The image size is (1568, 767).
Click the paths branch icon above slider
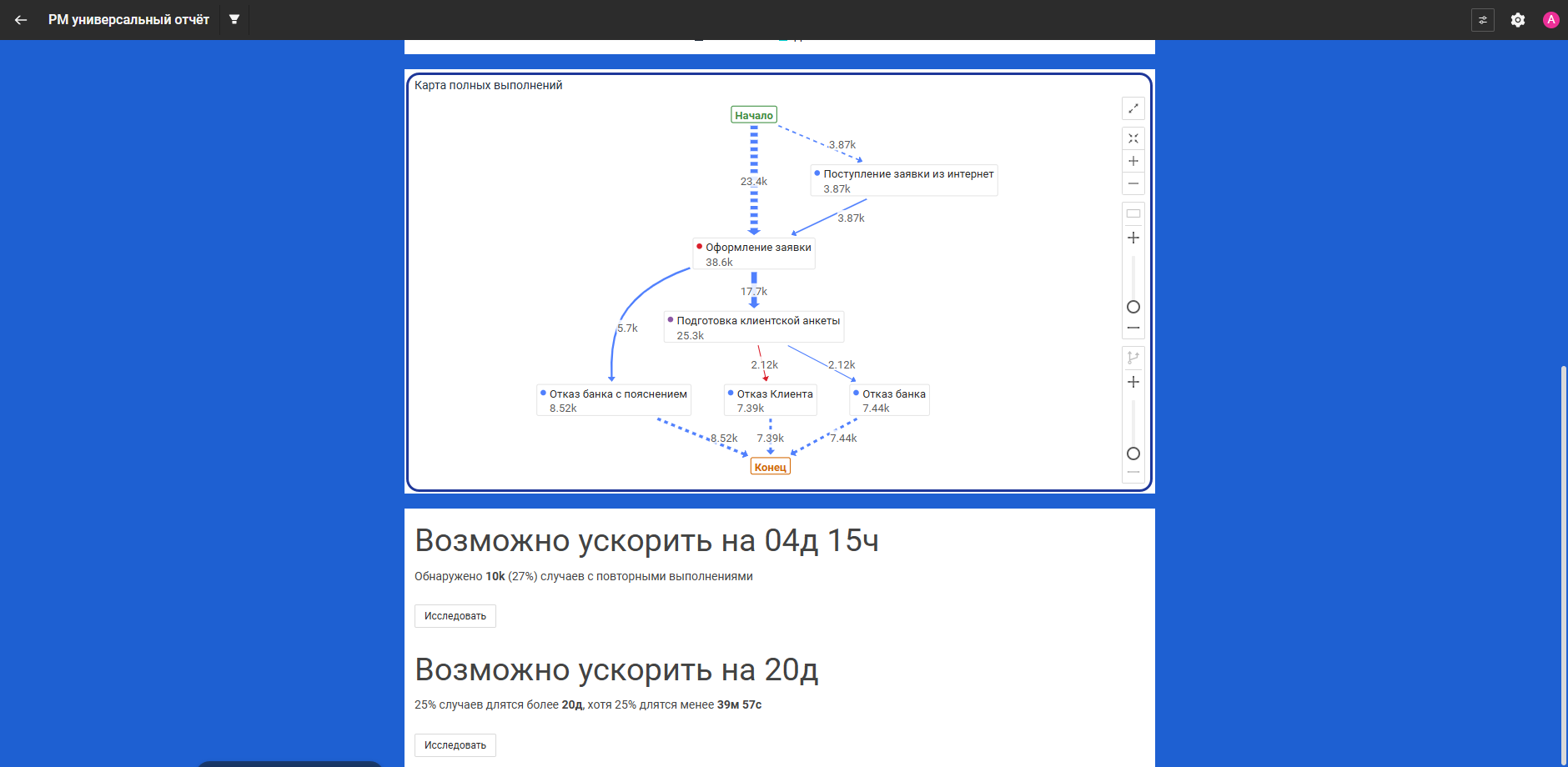tap(1133, 358)
